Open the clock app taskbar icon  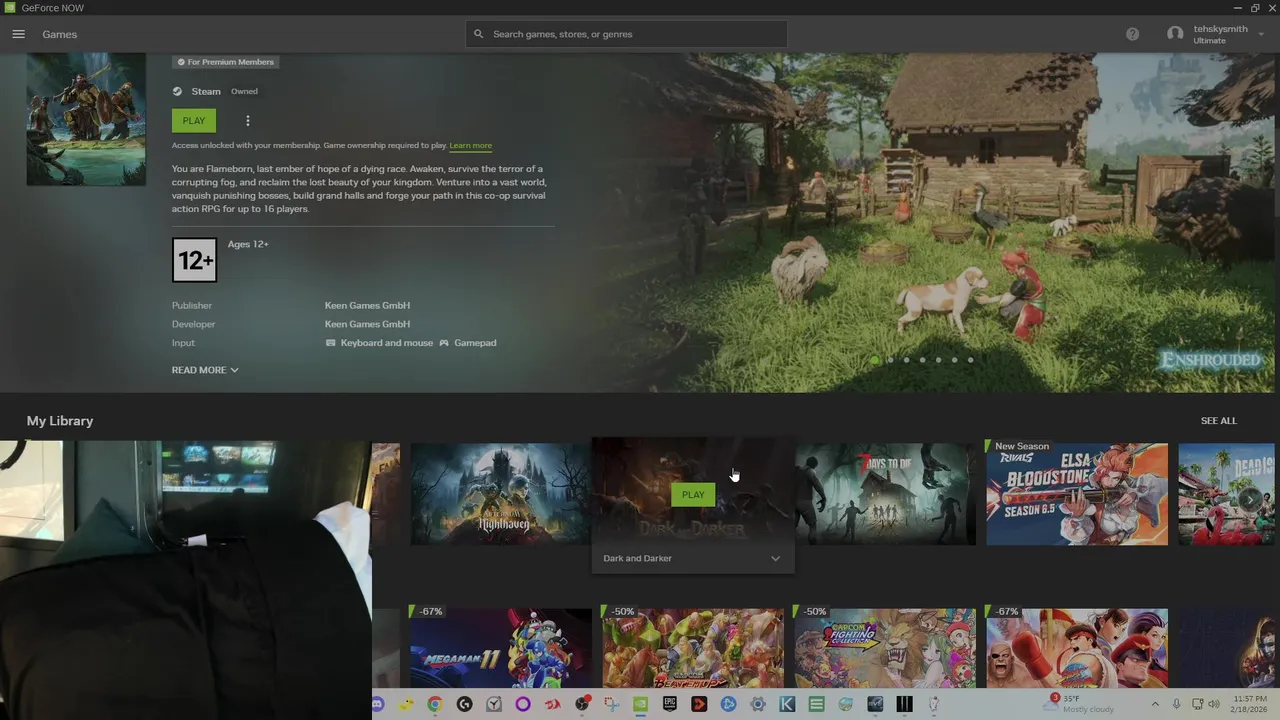click(494, 704)
